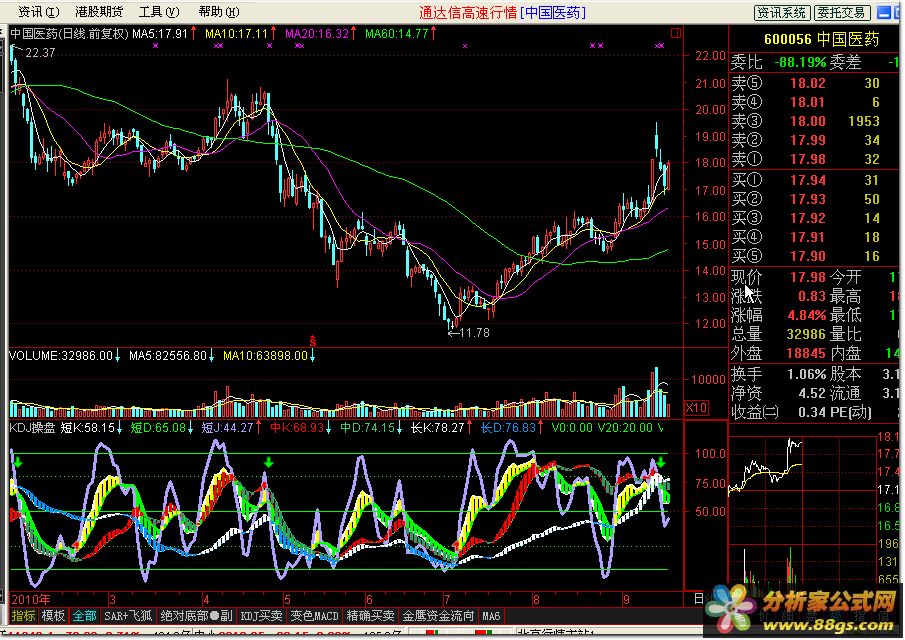Click the 2010年 label on the time axis
905x640 pixels.
pyautogui.click(x=31, y=599)
